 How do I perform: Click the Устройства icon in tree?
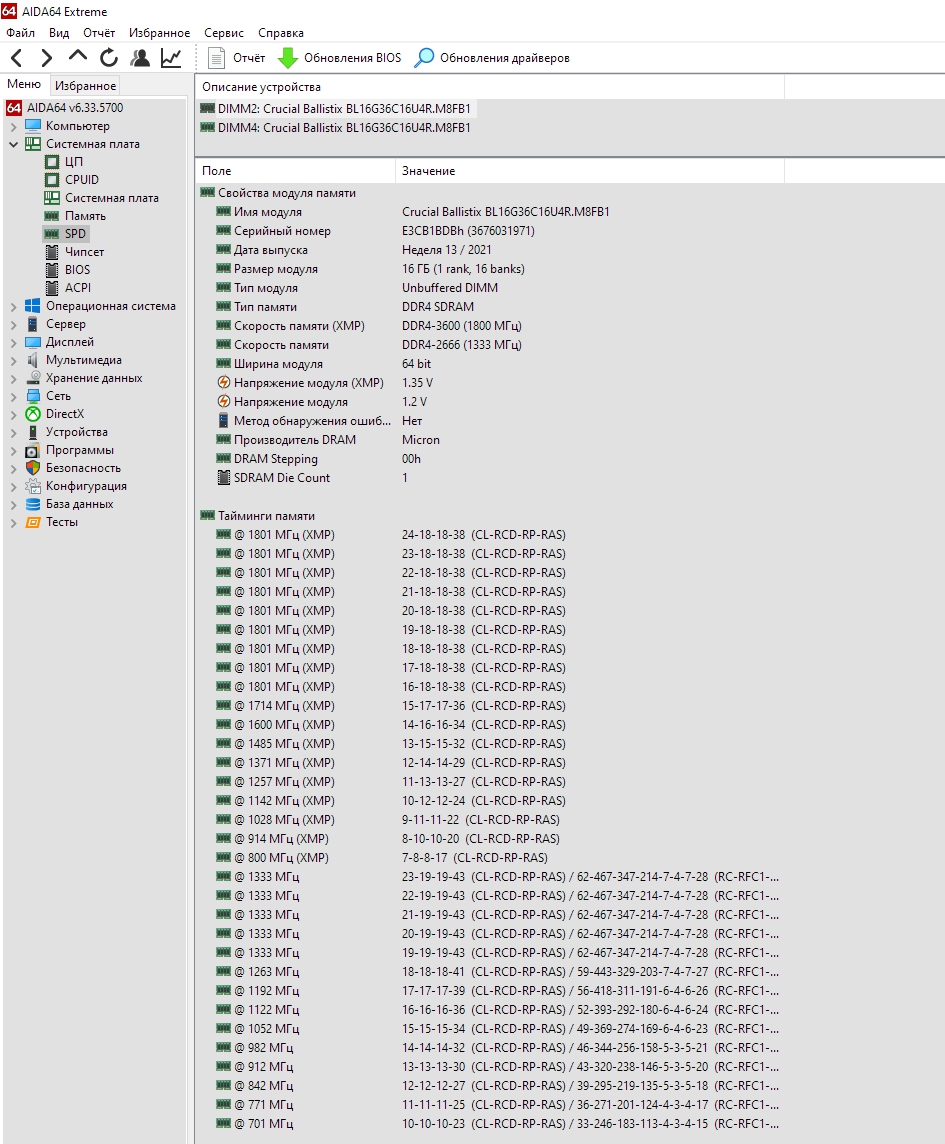pos(33,432)
